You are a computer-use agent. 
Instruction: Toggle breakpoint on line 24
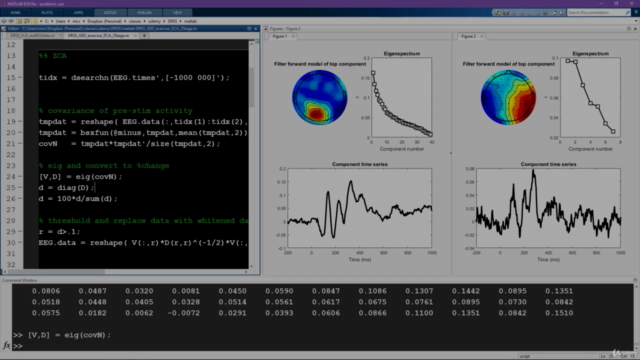tap(20, 177)
